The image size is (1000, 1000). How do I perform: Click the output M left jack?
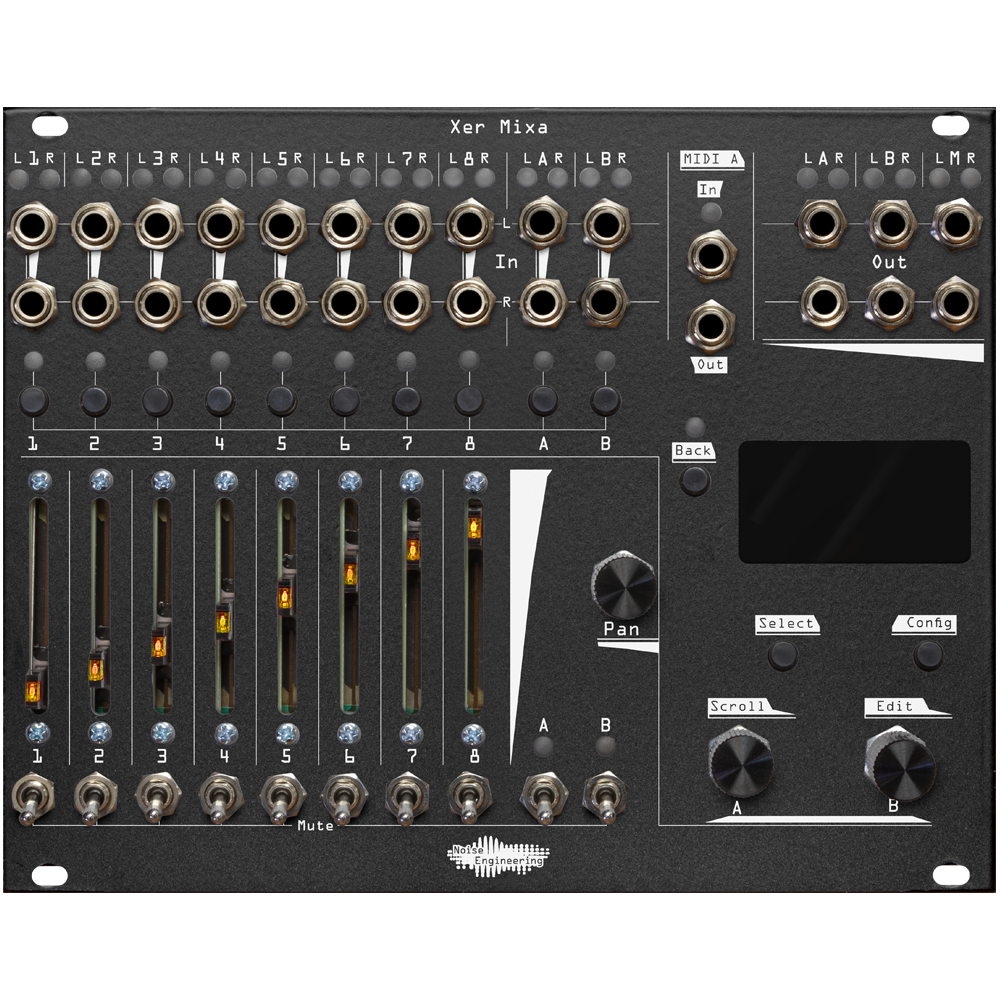click(x=957, y=224)
